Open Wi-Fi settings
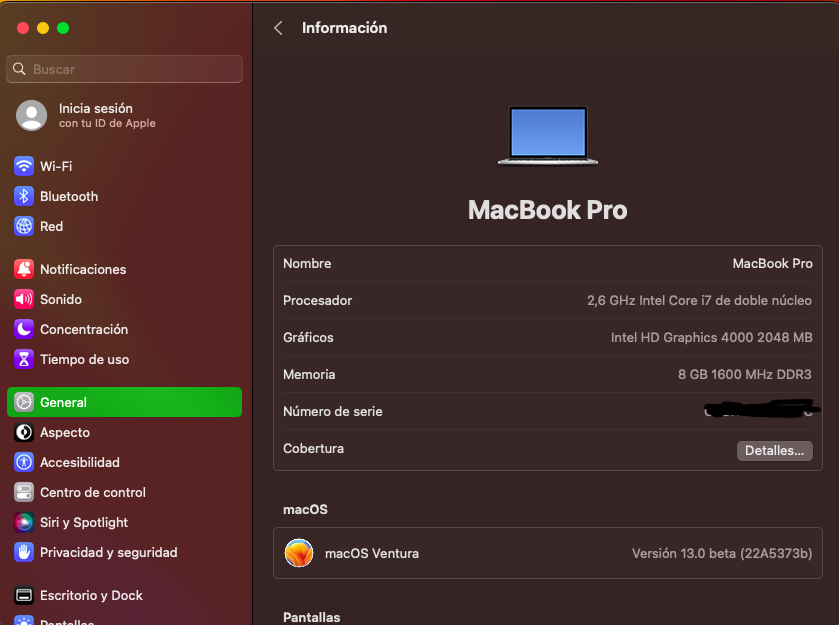 (124, 166)
